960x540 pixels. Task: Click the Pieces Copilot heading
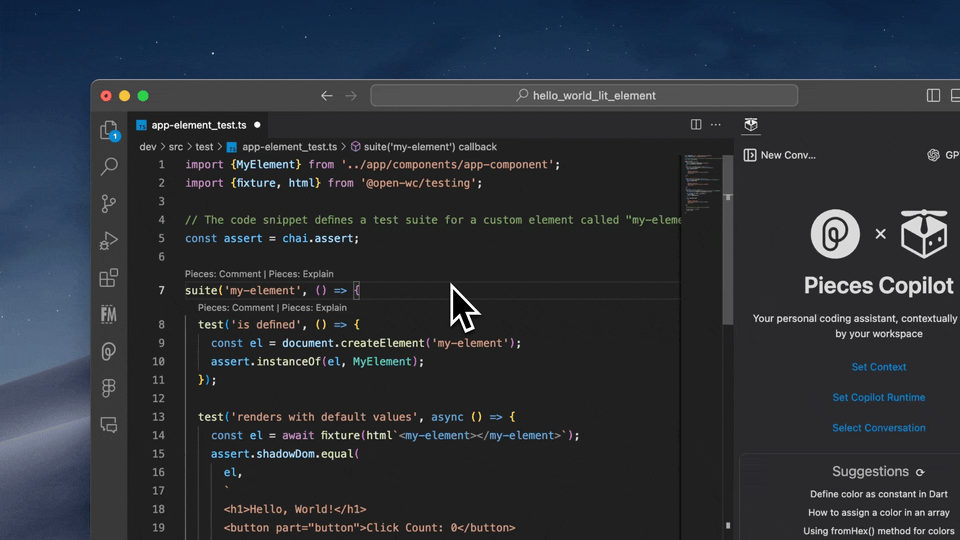point(879,285)
